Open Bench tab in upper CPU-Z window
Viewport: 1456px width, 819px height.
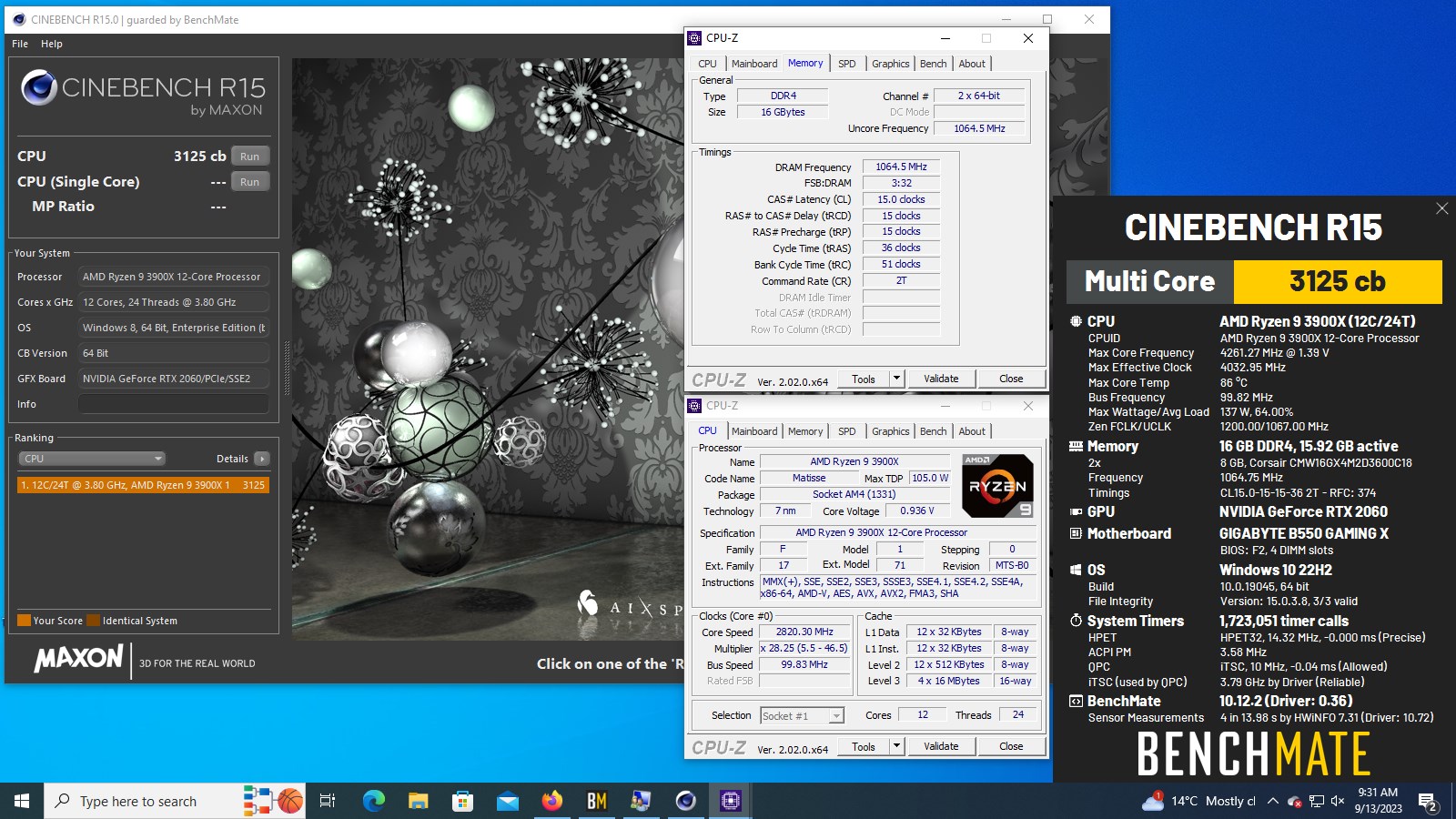point(933,64)
